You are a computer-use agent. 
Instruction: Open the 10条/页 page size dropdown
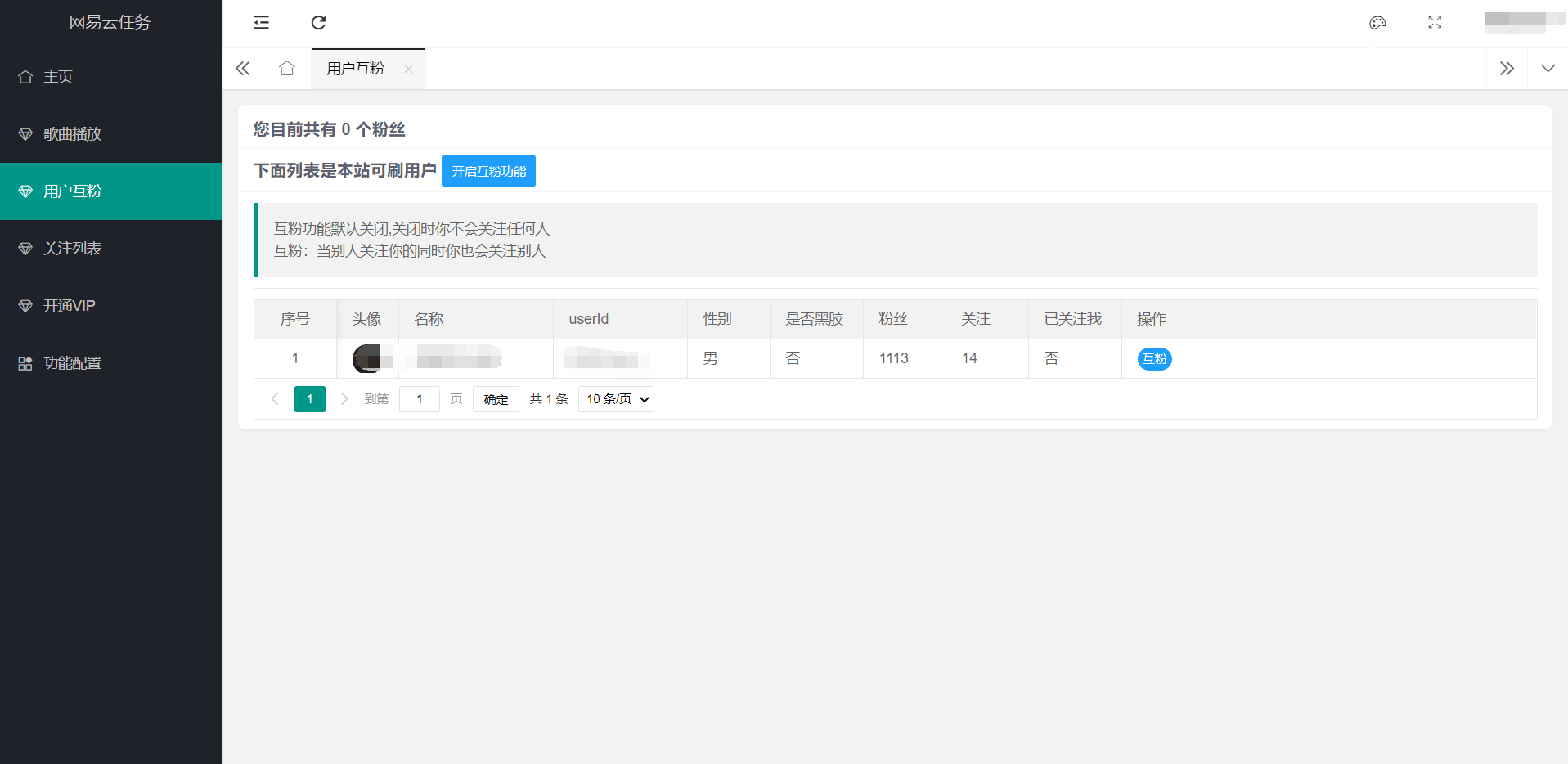click(615, 399)
